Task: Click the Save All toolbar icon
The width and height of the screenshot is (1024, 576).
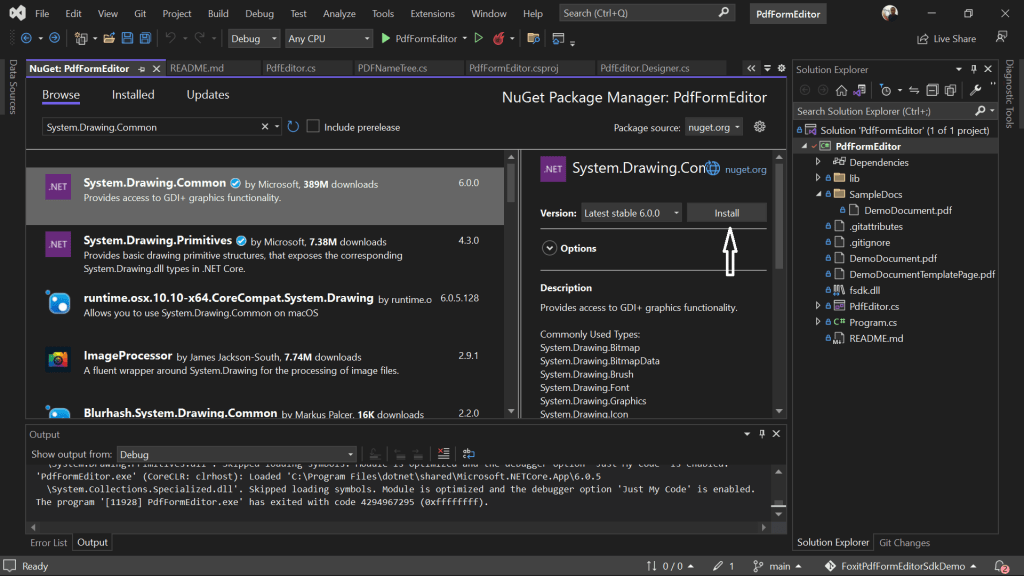Action: click(x=145, y=39)
